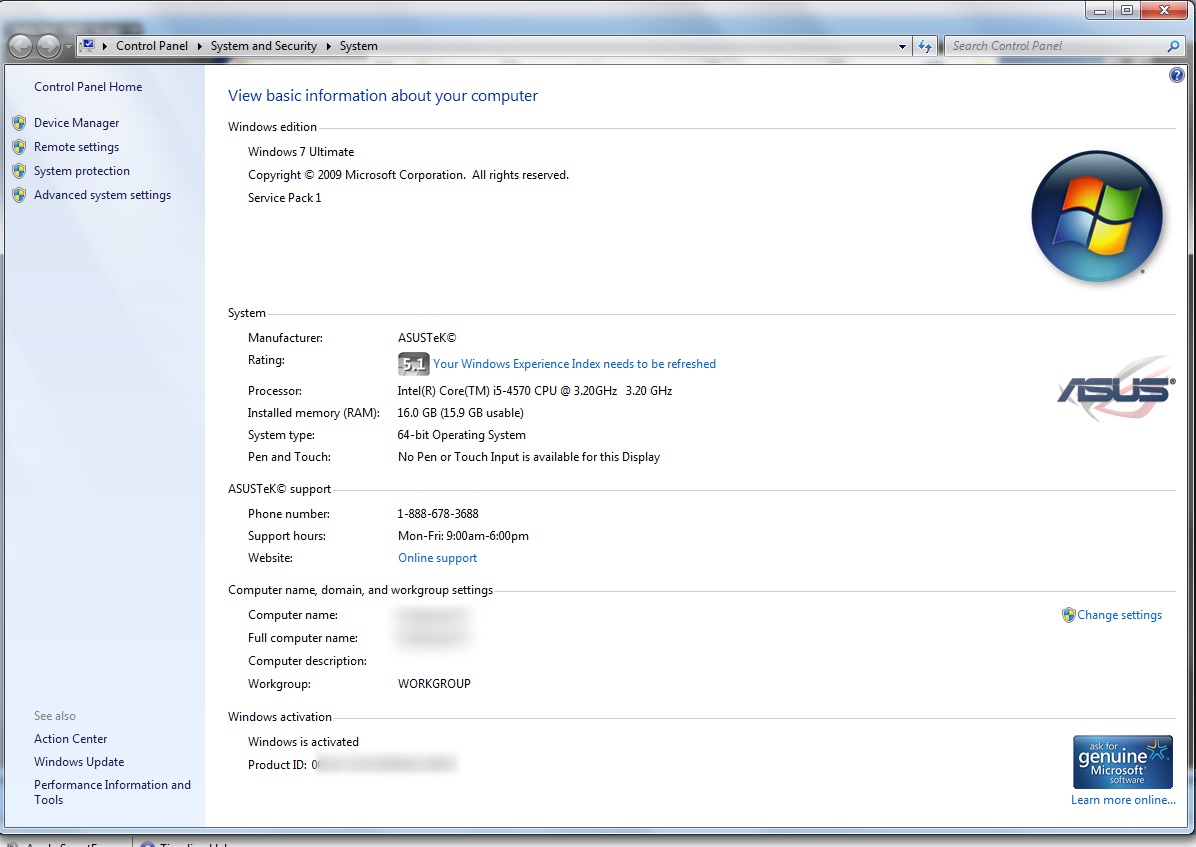Click the phone number "1-888-678-3688"
This screenshot has width=1196, height=847.
click(x=438, y=514)
